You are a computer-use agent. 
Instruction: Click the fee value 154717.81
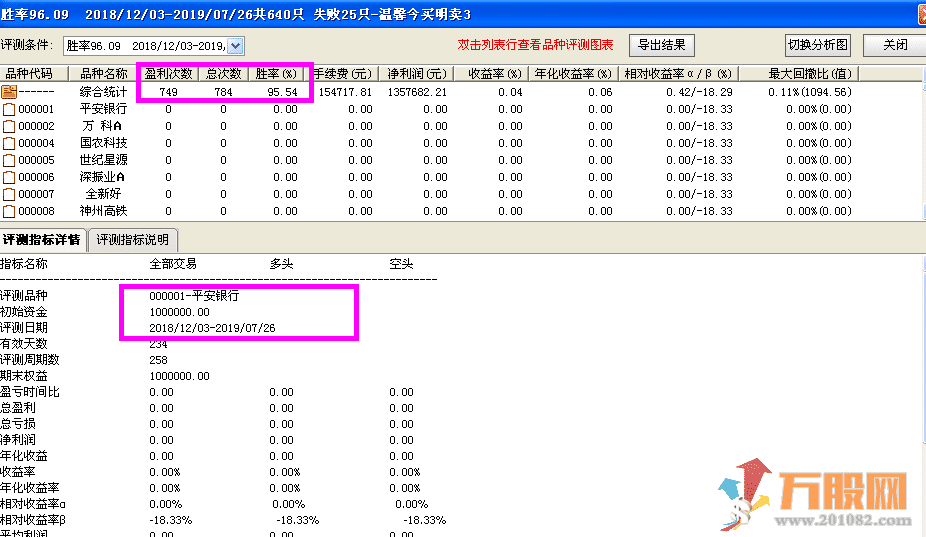tap(345, 92)
